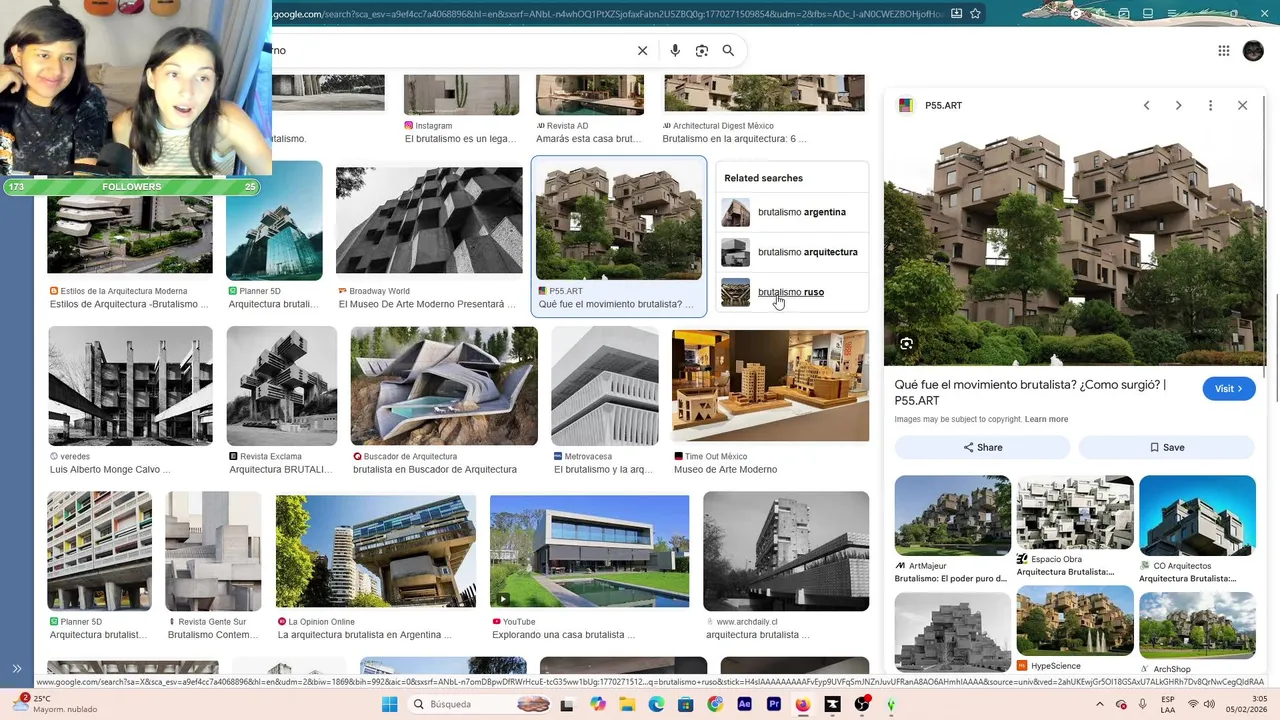Launch After Effects from the taskbar
Image resolution: width=1280 pixels, height=720 pixels.
(744, 704)
